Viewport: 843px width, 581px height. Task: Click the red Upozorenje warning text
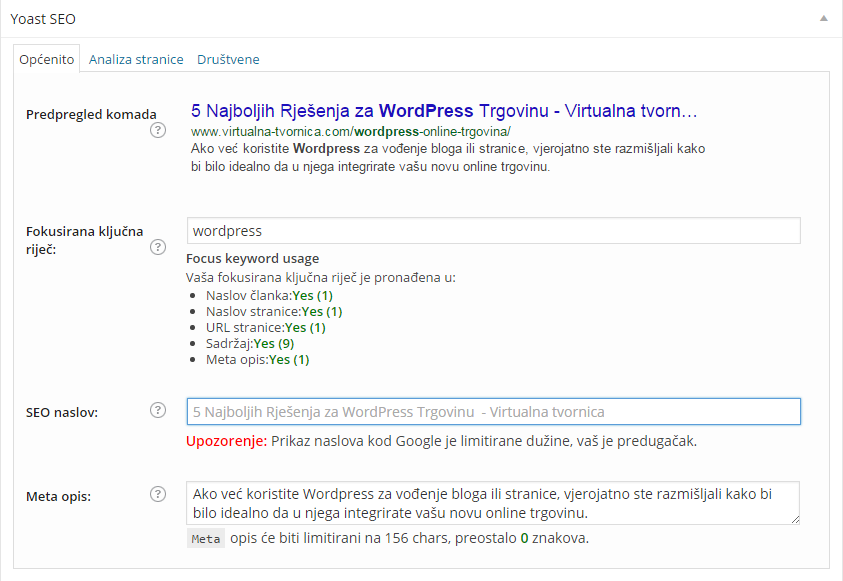point(226,441)
